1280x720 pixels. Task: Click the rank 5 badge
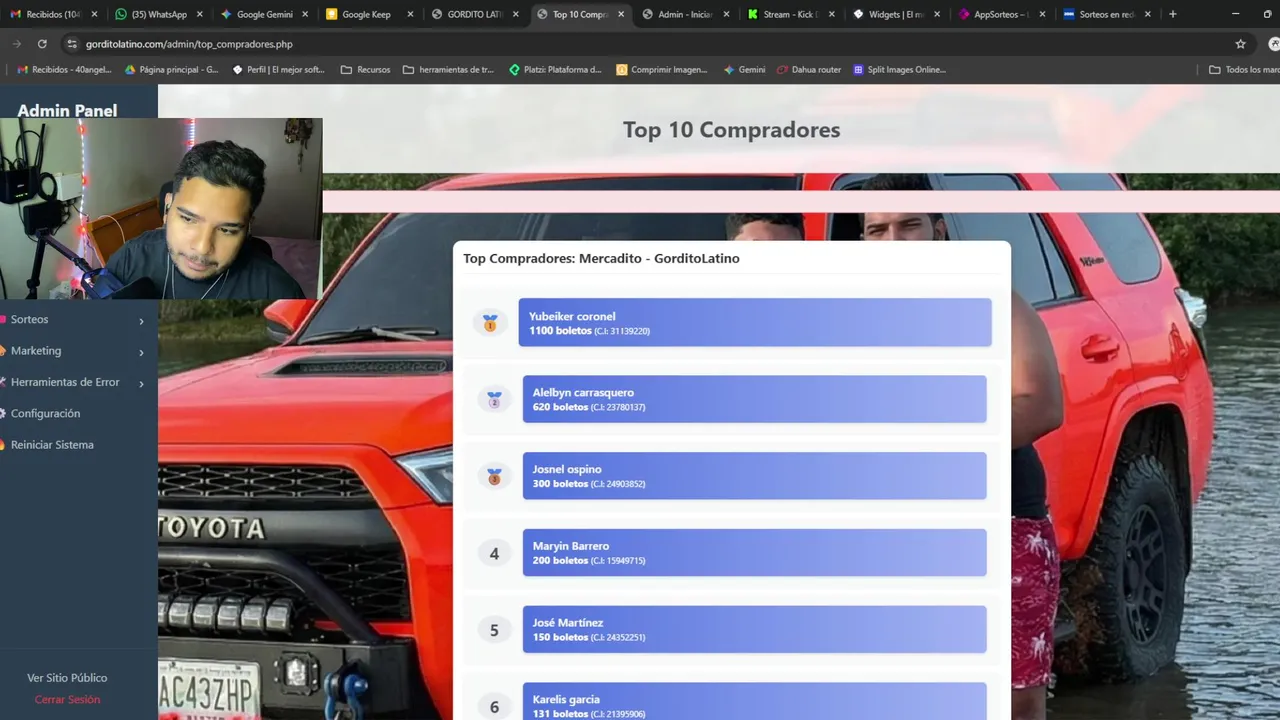click(x=494, y=630)
